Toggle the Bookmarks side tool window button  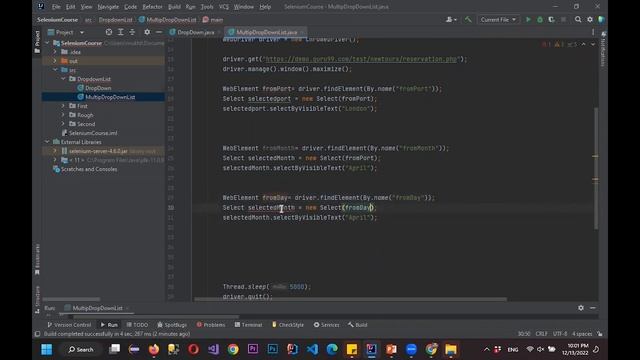[37, 259]
